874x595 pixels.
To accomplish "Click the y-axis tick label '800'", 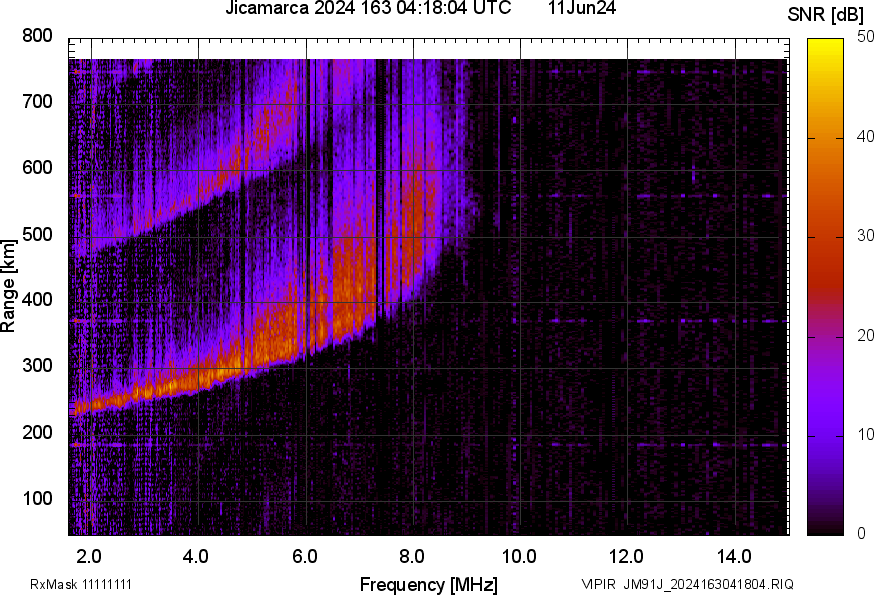I will [37, 36].
